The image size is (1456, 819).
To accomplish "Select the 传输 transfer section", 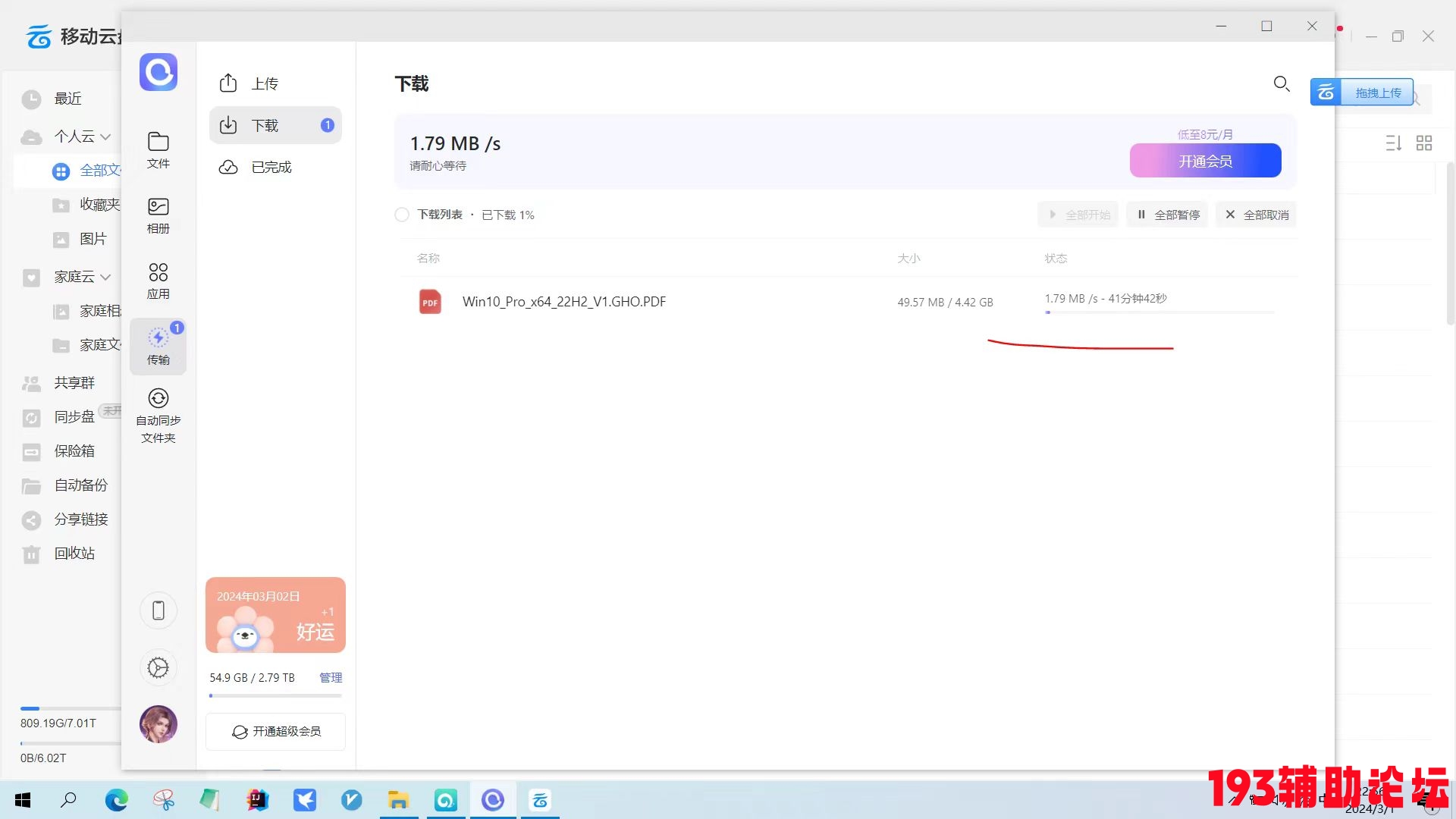I will (x=158, y=347).
